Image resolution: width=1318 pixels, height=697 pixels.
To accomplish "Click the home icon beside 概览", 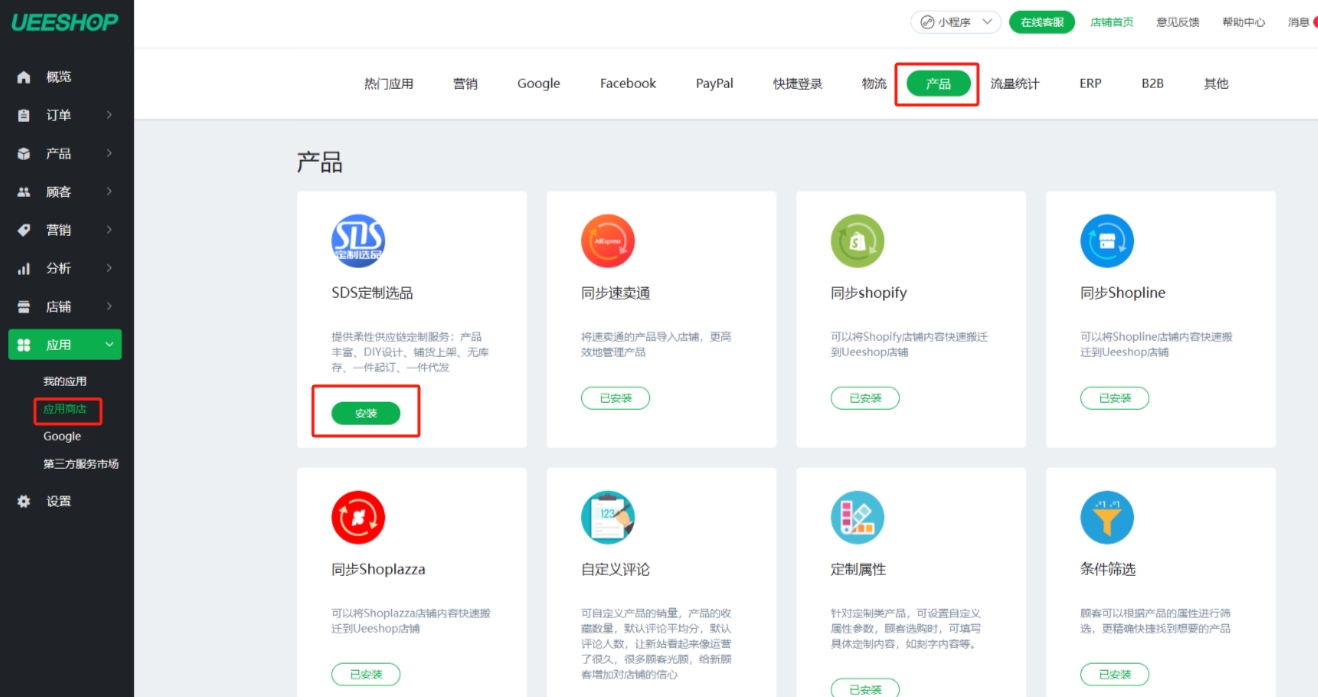I will 24,77.
